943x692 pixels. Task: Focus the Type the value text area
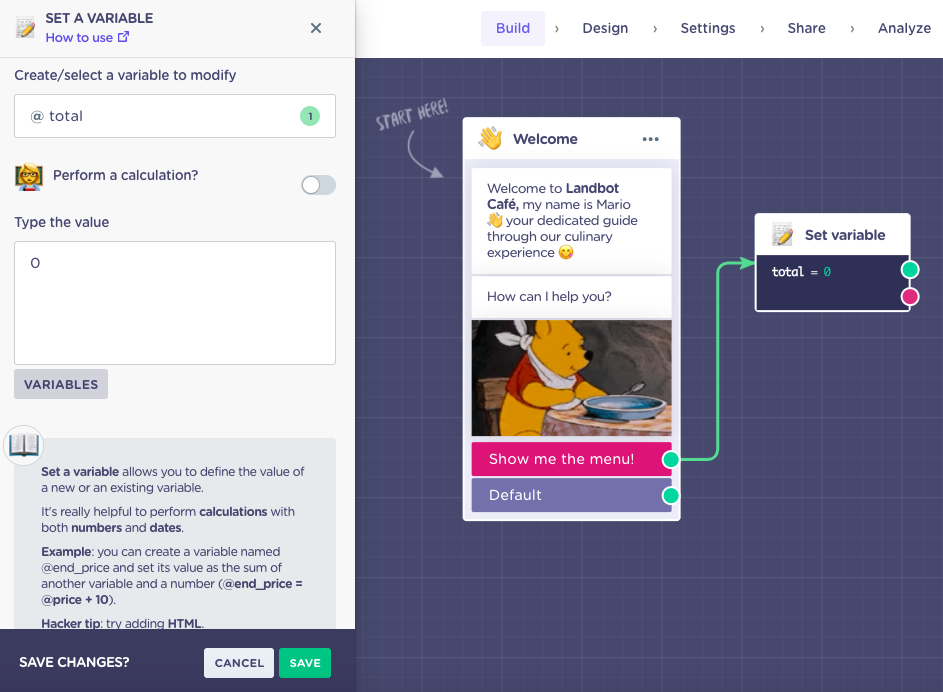pos(175,303)
